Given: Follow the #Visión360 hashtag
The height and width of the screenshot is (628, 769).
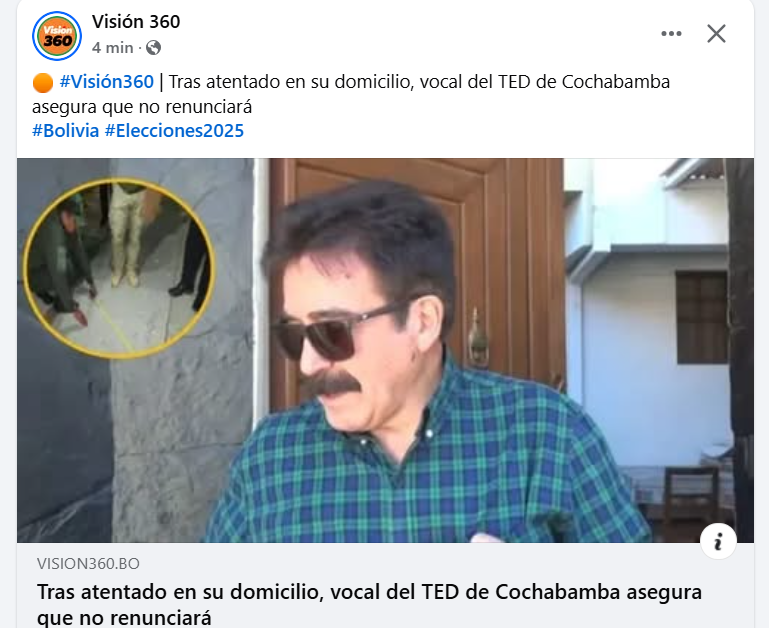Looking at the screenshot, I should (x=106, y=81).
